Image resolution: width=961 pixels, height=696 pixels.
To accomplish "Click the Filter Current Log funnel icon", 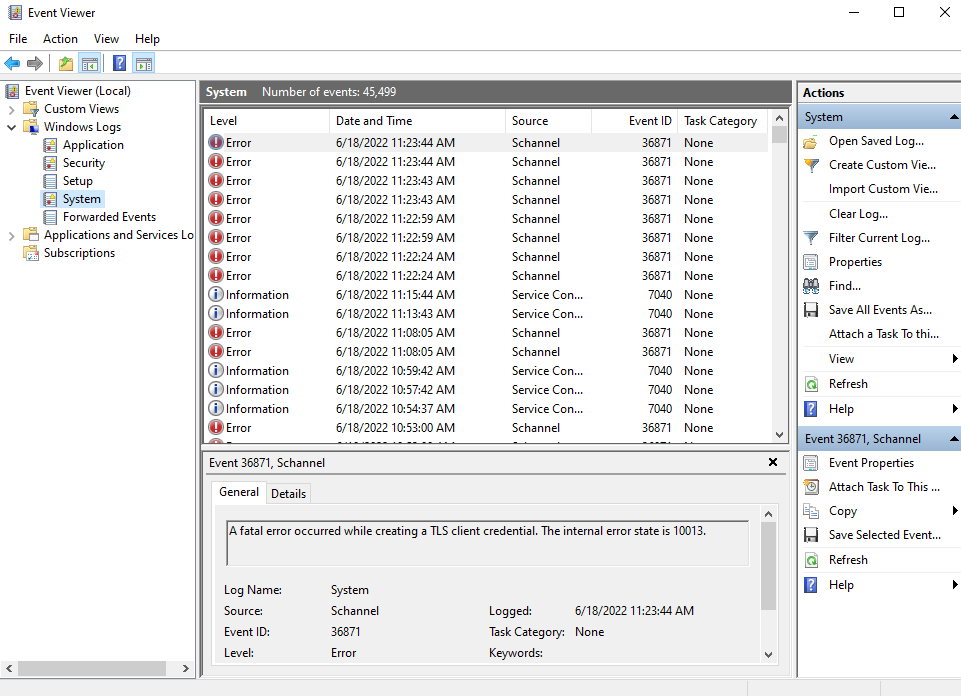I will click(x=811, y=238).
